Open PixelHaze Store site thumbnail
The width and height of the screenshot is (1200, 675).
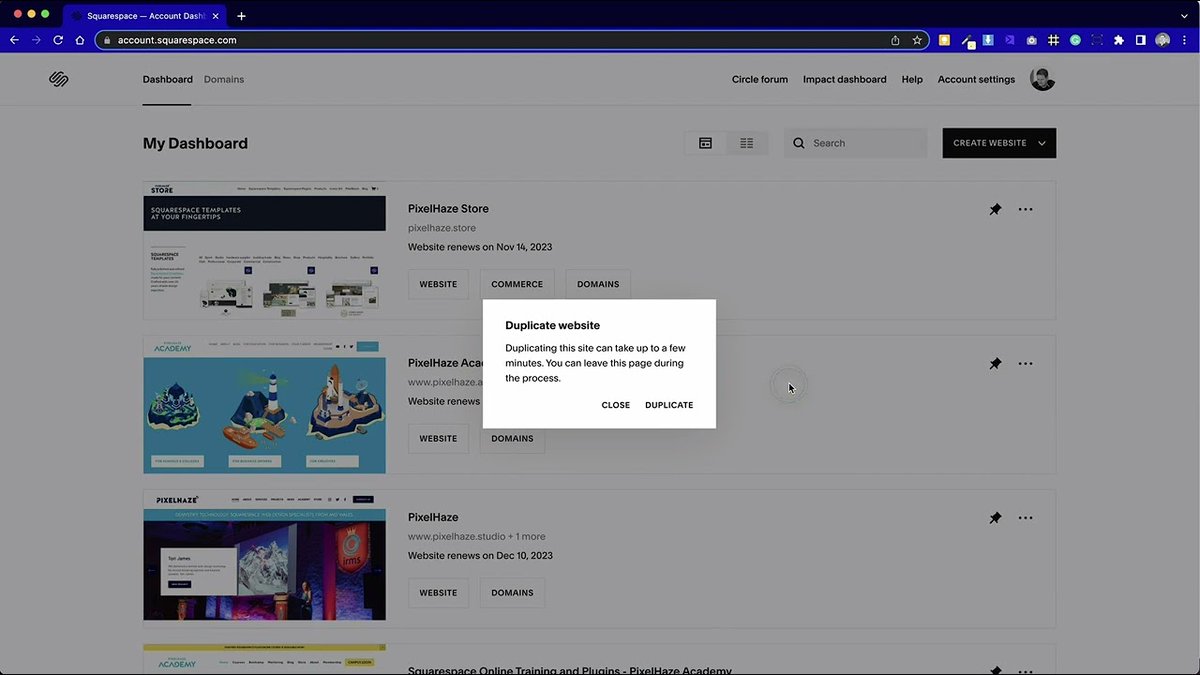pos(264,250)
